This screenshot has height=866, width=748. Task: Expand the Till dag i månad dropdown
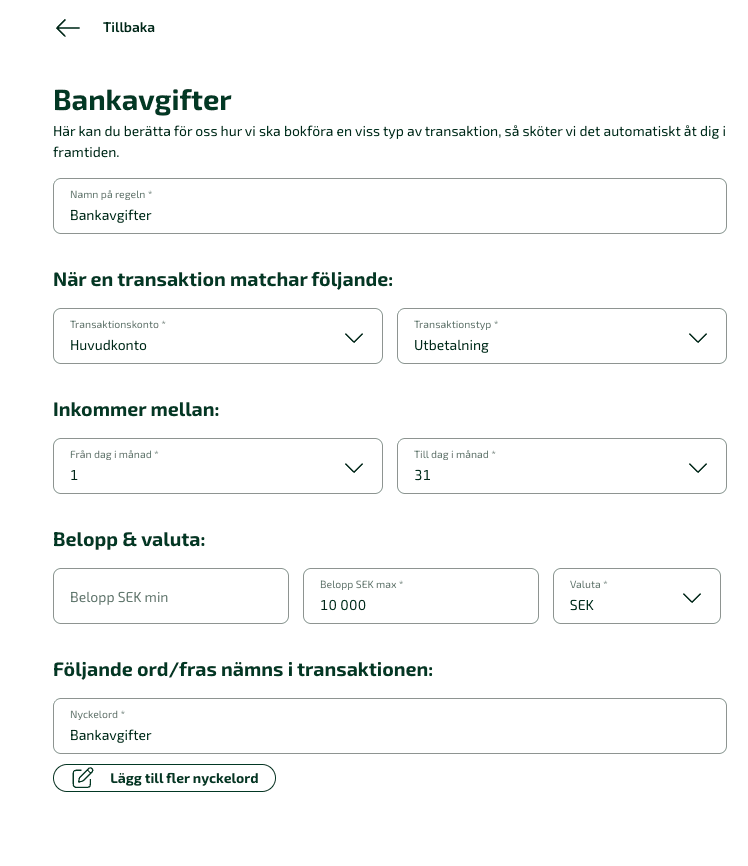[x=562, y=466]
